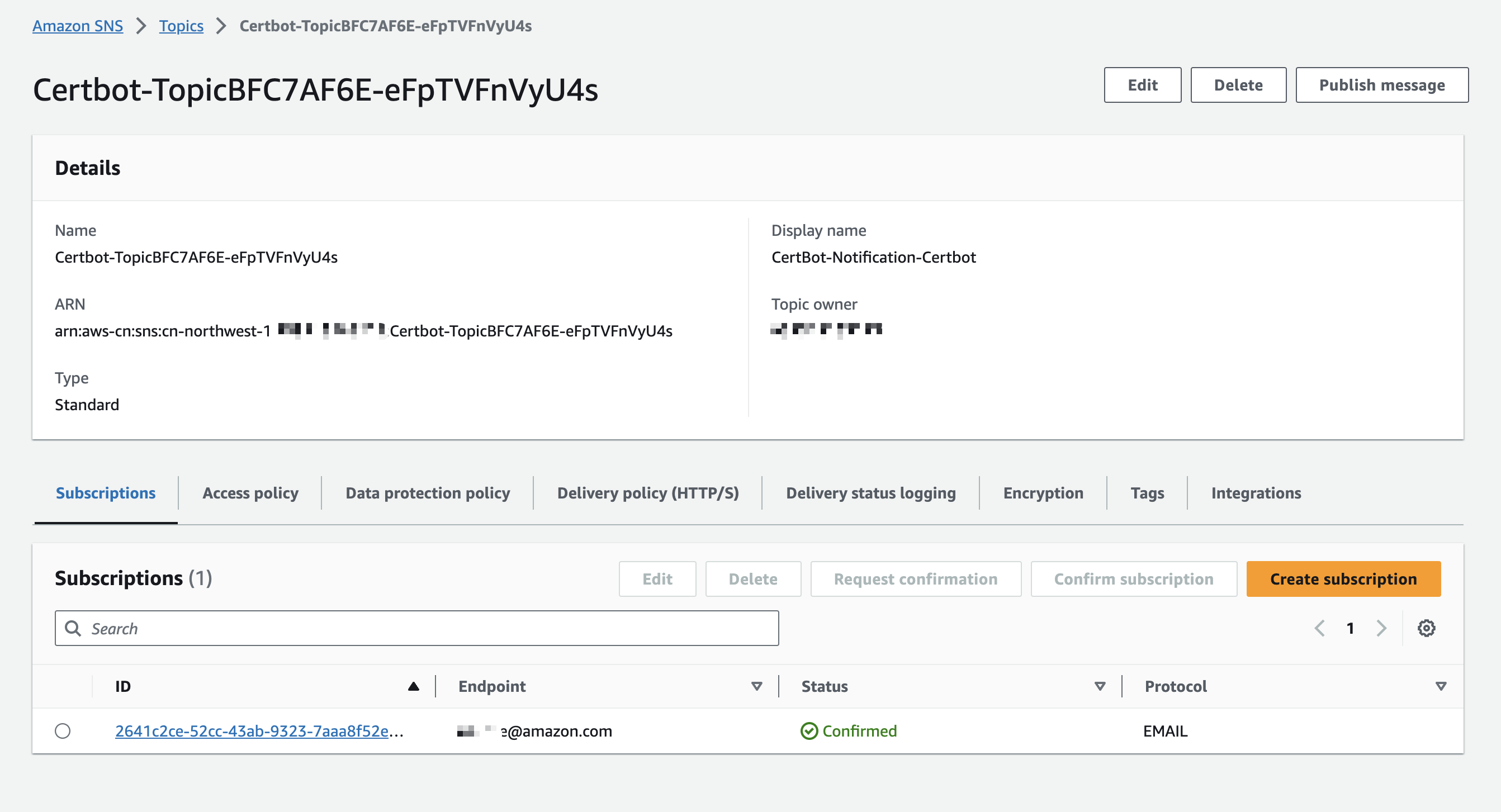Click the Status column header label
Viewport: 1501px width, 812px height.
[824, 686]
